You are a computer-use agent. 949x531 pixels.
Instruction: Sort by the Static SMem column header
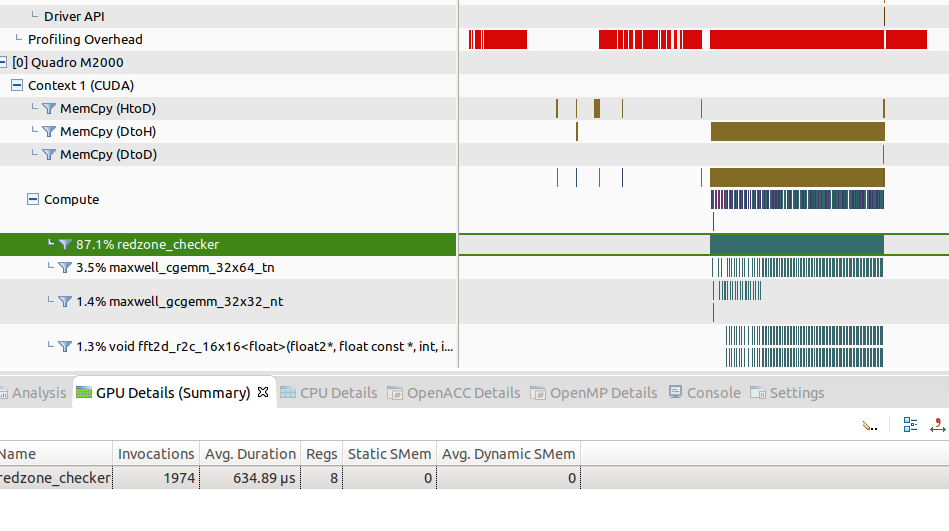point(389,453)
